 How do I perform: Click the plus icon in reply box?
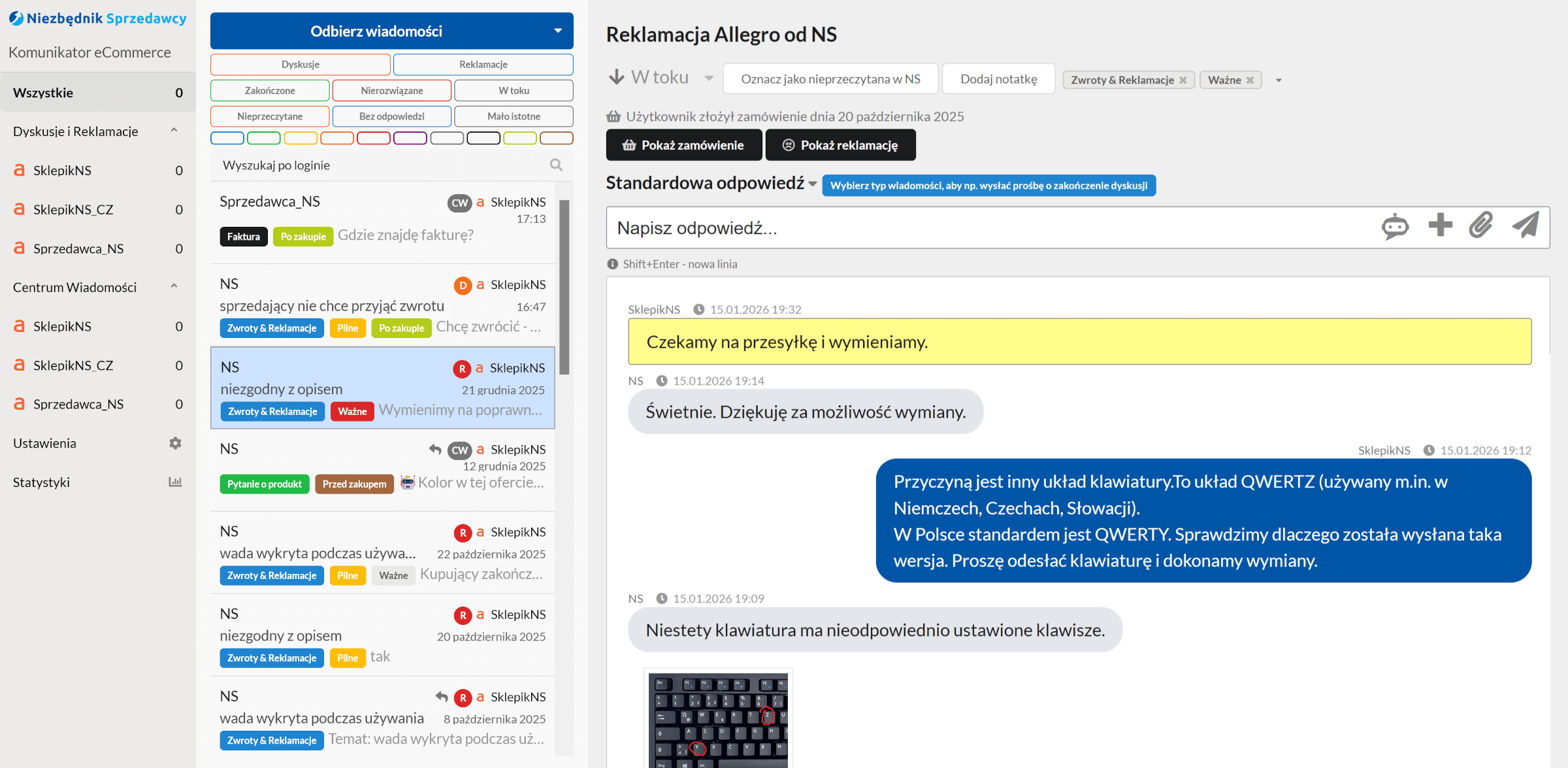1440,225
